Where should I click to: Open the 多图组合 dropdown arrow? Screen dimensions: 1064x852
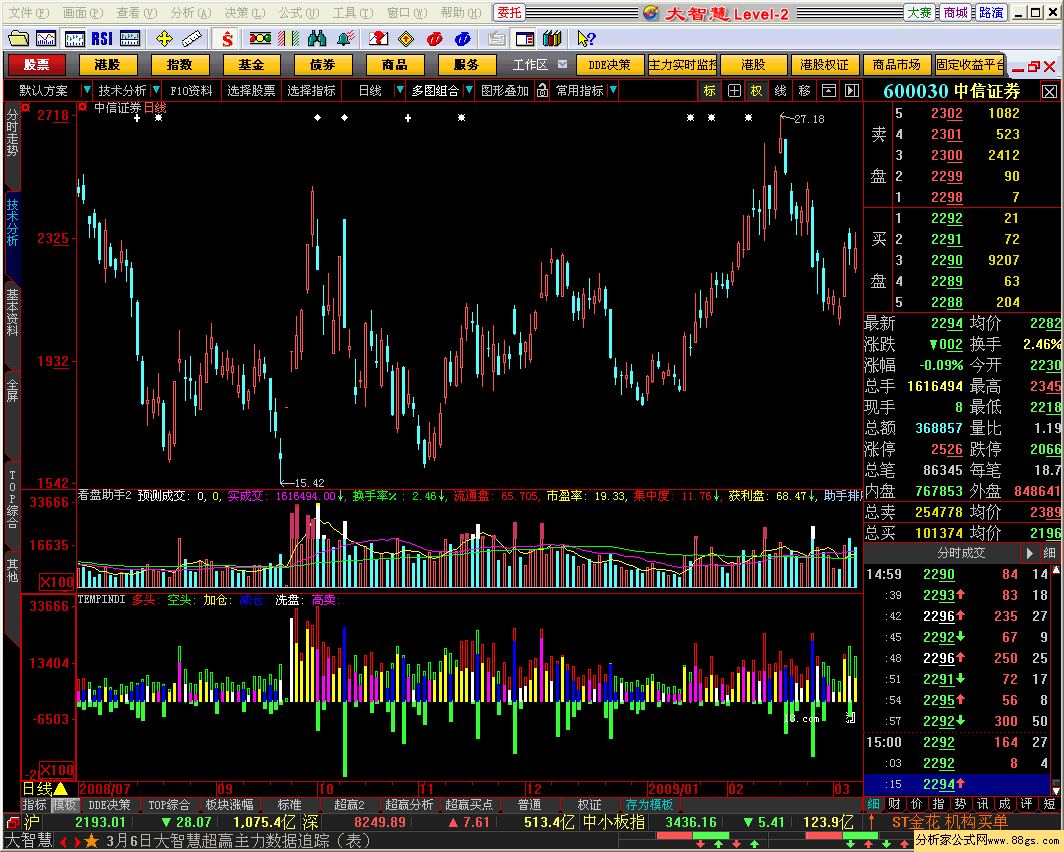pyautogui.click(x=469, y=90)
